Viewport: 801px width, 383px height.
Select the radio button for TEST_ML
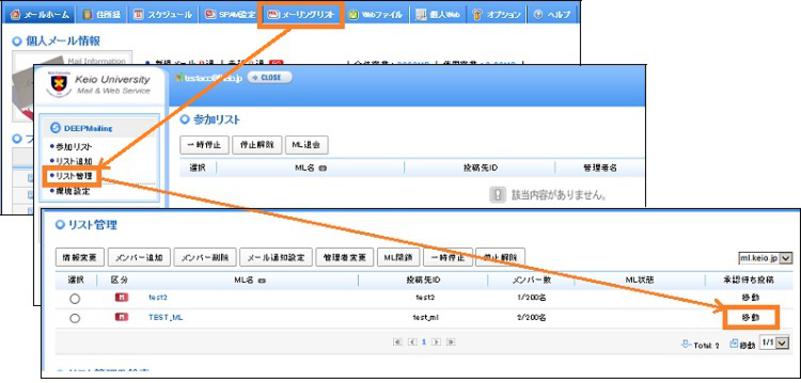click(75, 318)
